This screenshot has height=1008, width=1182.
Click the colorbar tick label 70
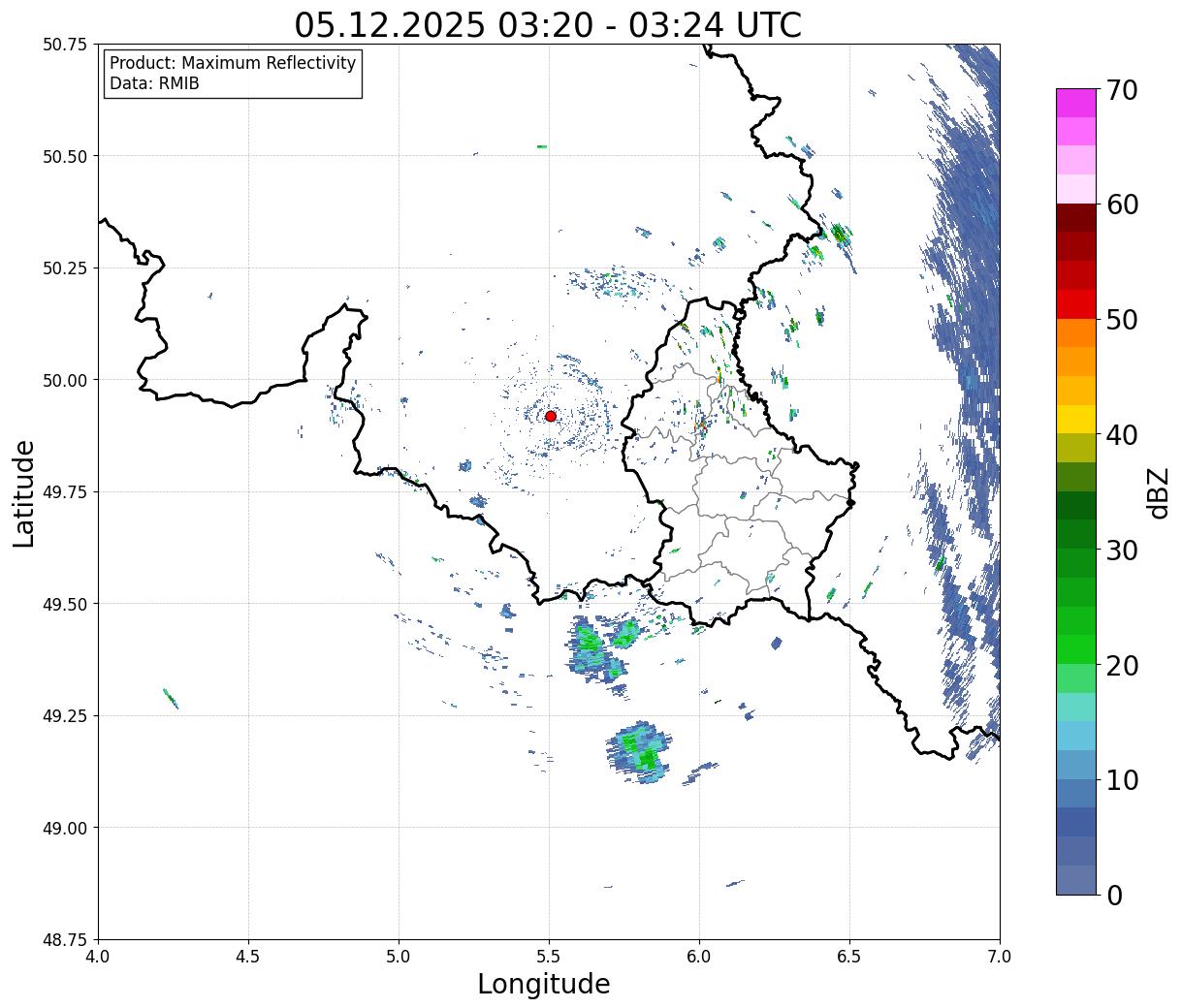pos(1122,90)
